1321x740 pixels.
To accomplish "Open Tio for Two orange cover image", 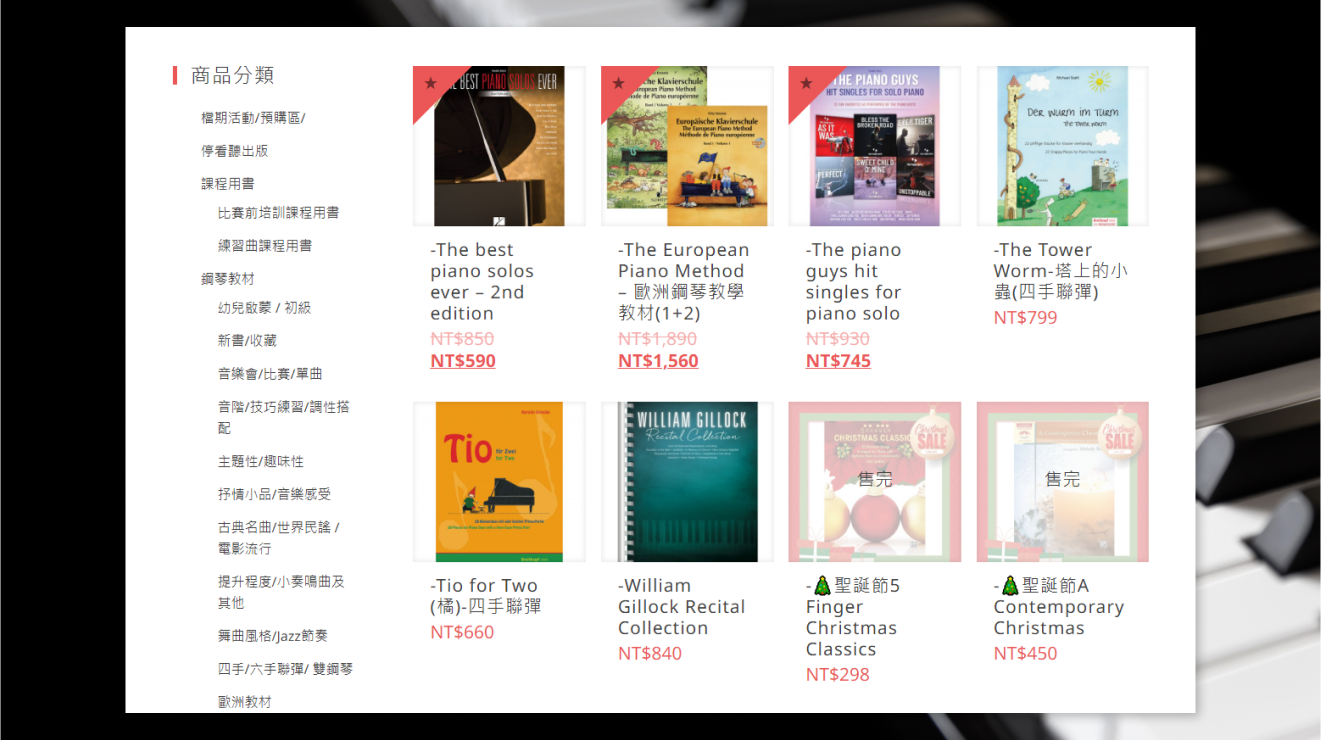I will point(499,482).
